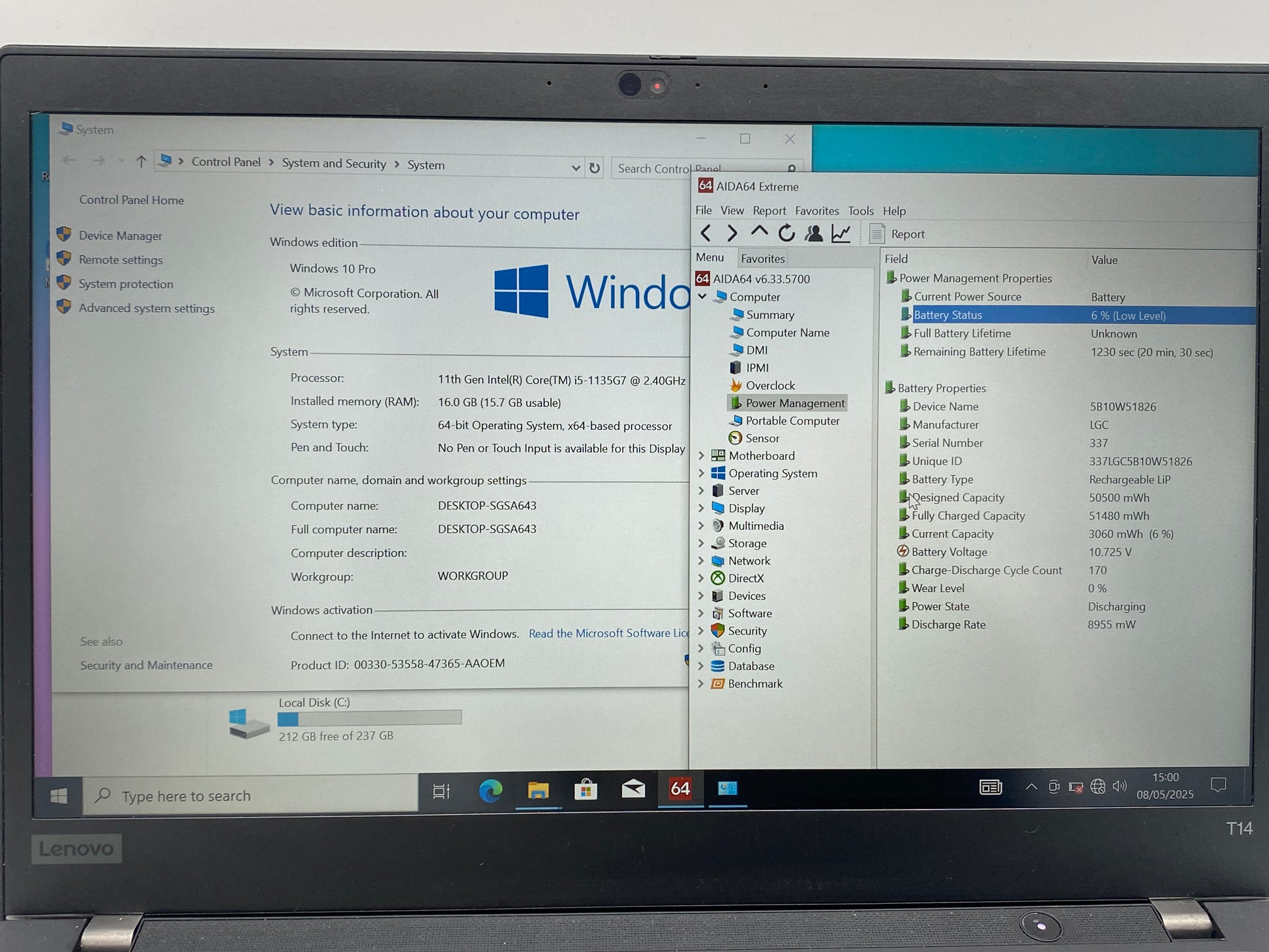This screenshot has width=1269, height=952.
Task: Expand the Motherboard tree node
Action: pyautogui.click(x=702, y=456)
